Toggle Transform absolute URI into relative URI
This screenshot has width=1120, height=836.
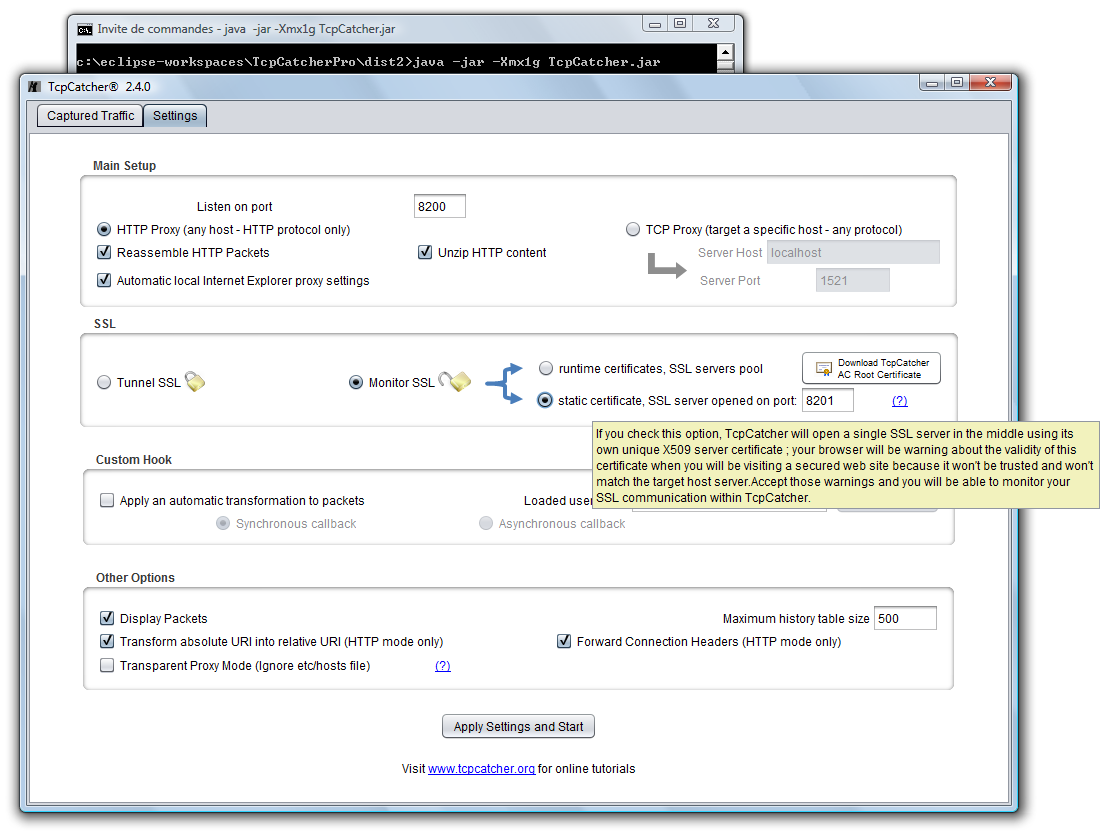[x=107, y=641]
